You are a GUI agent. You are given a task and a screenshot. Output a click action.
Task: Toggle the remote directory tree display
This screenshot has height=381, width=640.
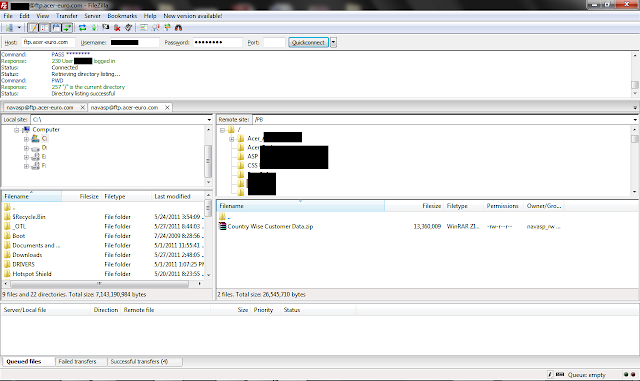coord(56,28)
